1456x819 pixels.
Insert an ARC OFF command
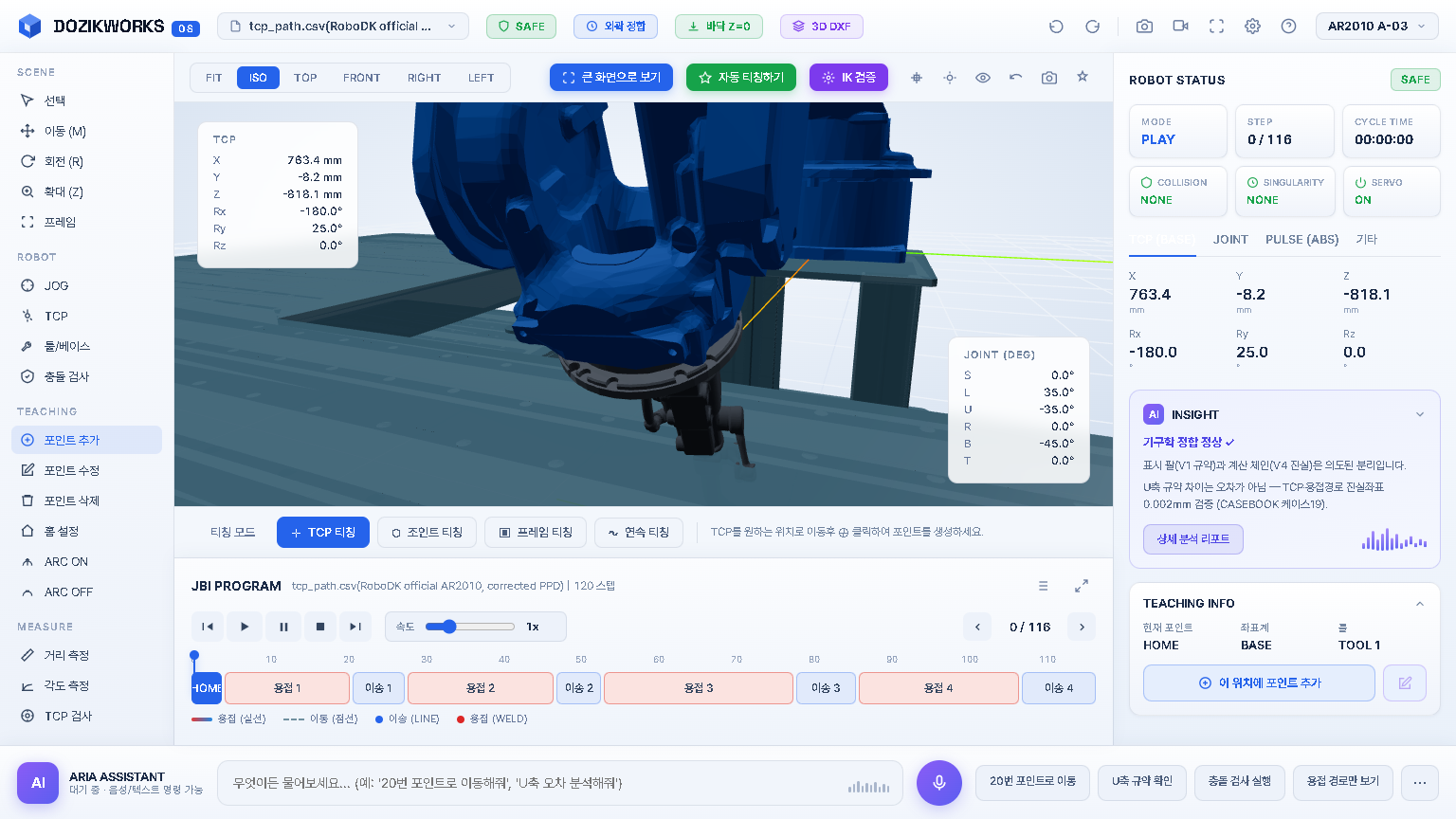[x=86, y=591]
